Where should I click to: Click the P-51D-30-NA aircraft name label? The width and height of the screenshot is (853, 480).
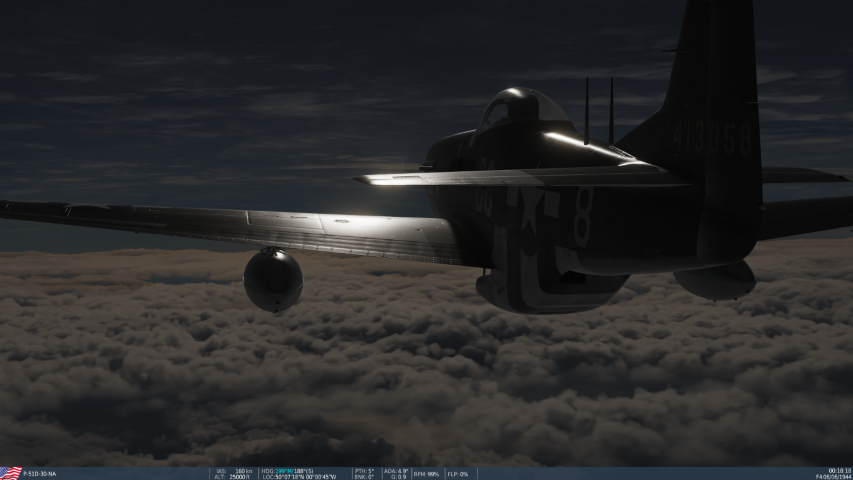pos(41,474)
